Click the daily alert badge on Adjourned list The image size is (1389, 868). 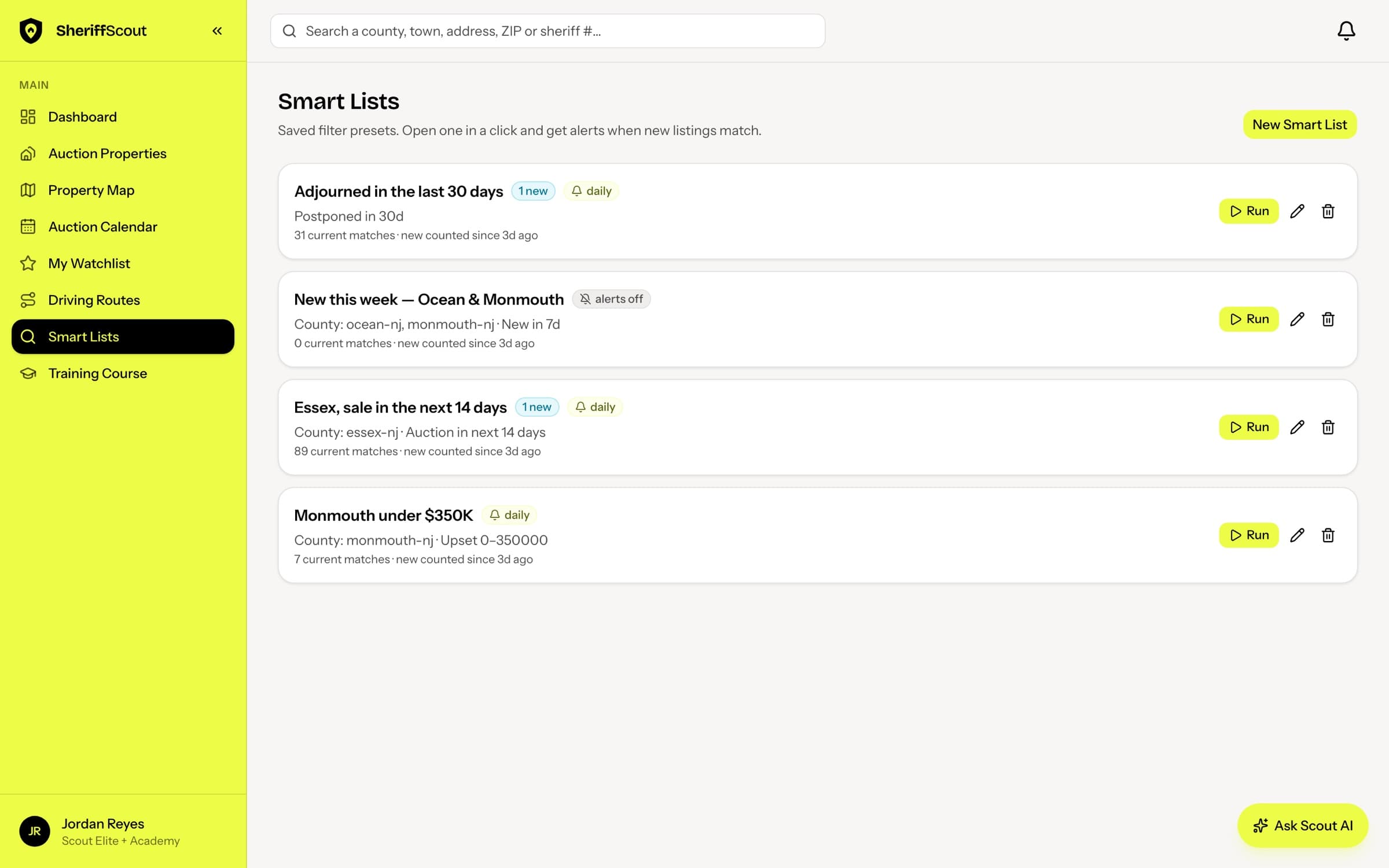591,191
